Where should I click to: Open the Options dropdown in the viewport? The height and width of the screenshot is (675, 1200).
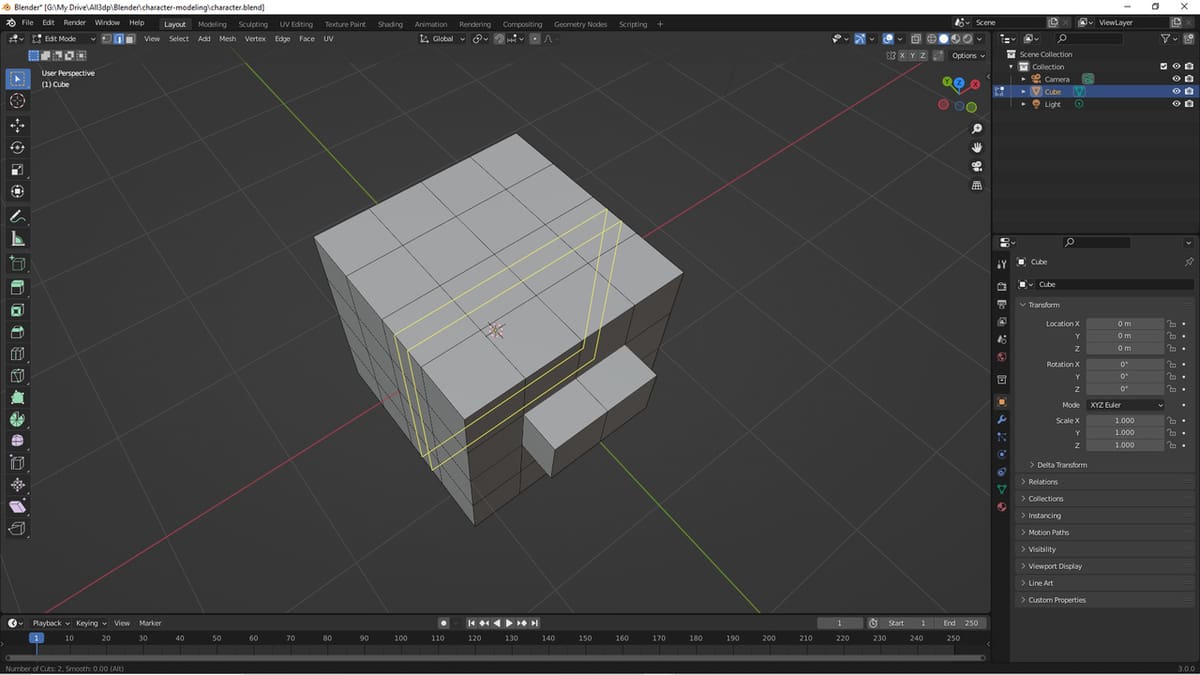967,56
